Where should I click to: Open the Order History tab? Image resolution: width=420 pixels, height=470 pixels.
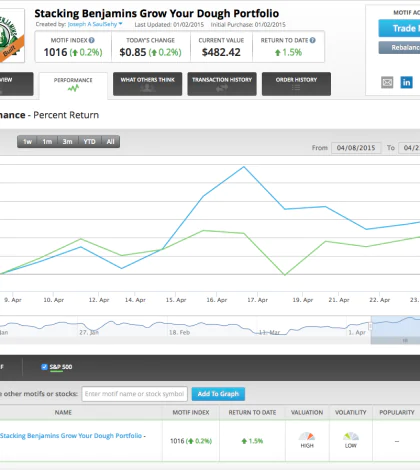pos(296,84)
